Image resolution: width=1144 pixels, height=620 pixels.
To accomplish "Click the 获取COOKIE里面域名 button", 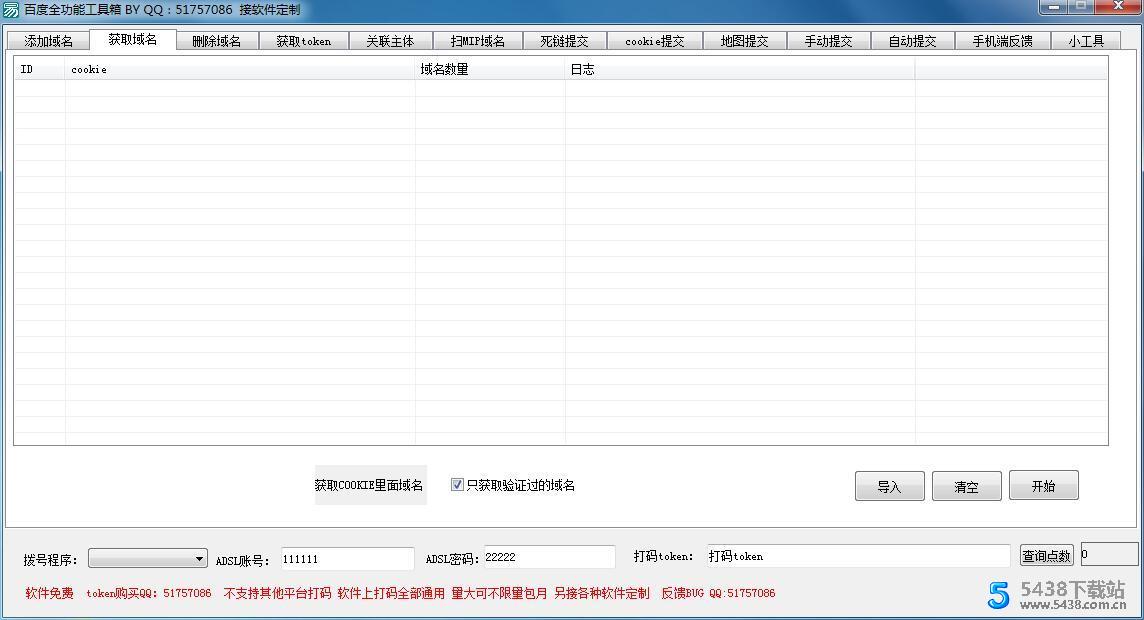I will [370, 485].
